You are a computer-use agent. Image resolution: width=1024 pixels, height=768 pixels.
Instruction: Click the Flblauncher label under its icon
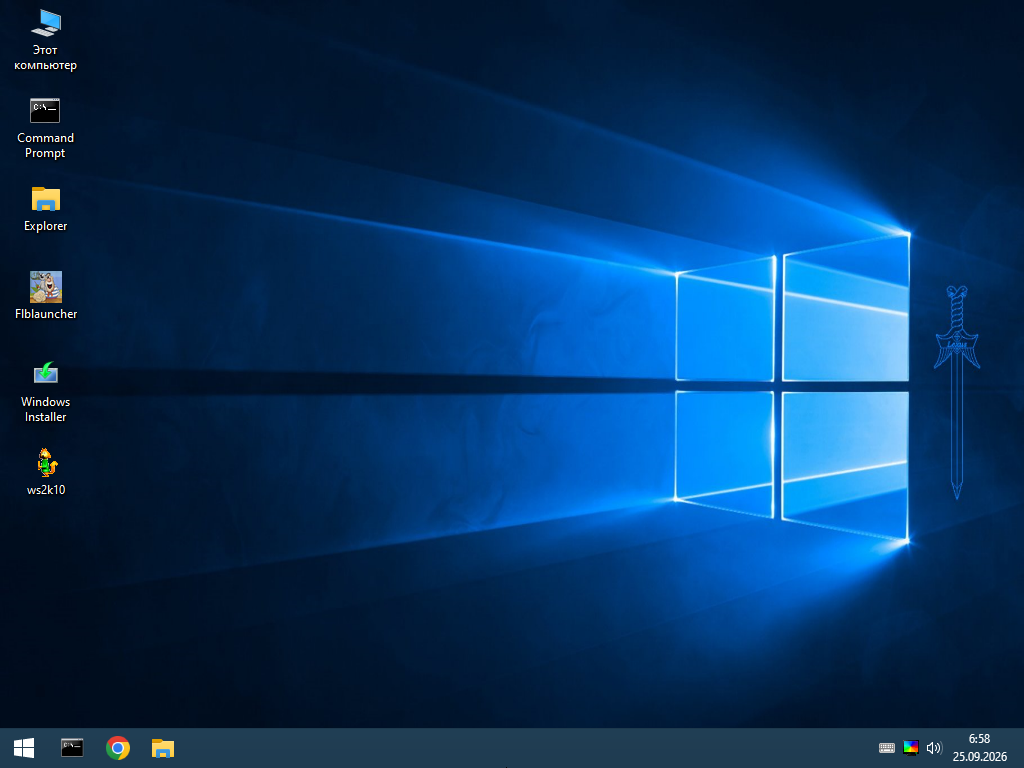[46, 314]
